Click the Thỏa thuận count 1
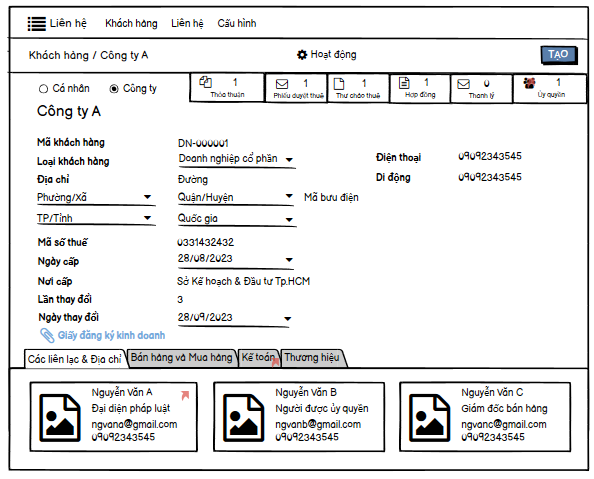 click(x=235, y=82)
